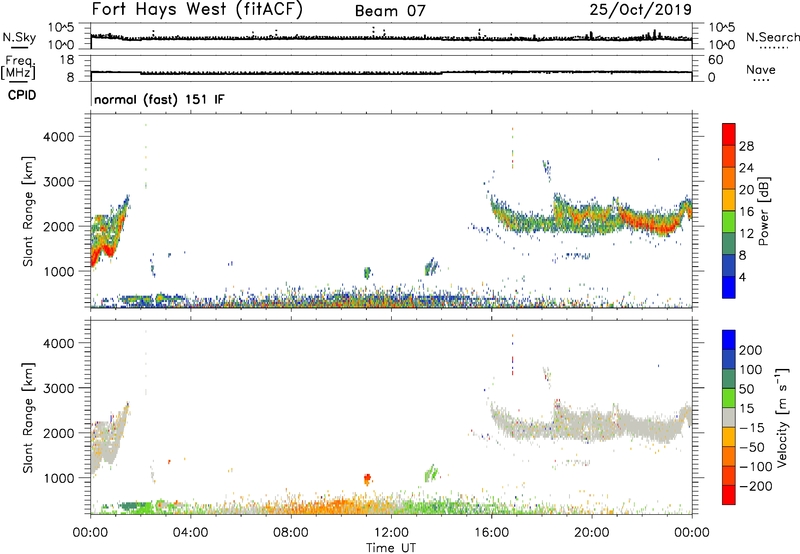The width and height of the screenshot is (800, 554).
Task: Click the 'Velocity [m s-1]' colorbar title
Action: [x=782, y=418]
